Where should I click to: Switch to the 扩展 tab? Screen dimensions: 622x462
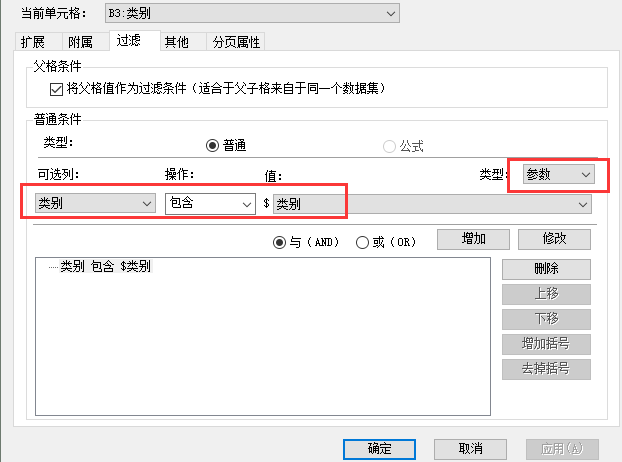click(38, 42)
